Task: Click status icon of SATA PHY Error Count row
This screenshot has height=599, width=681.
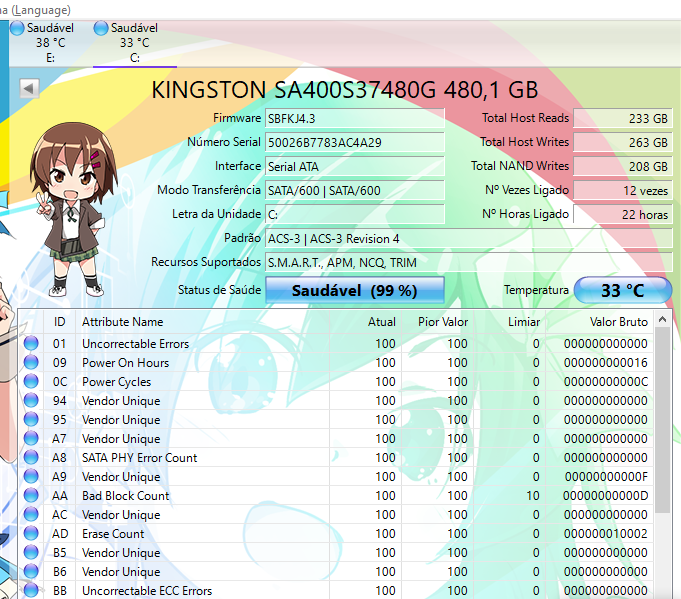Action: pyautogui.click(x=31, y=457)
